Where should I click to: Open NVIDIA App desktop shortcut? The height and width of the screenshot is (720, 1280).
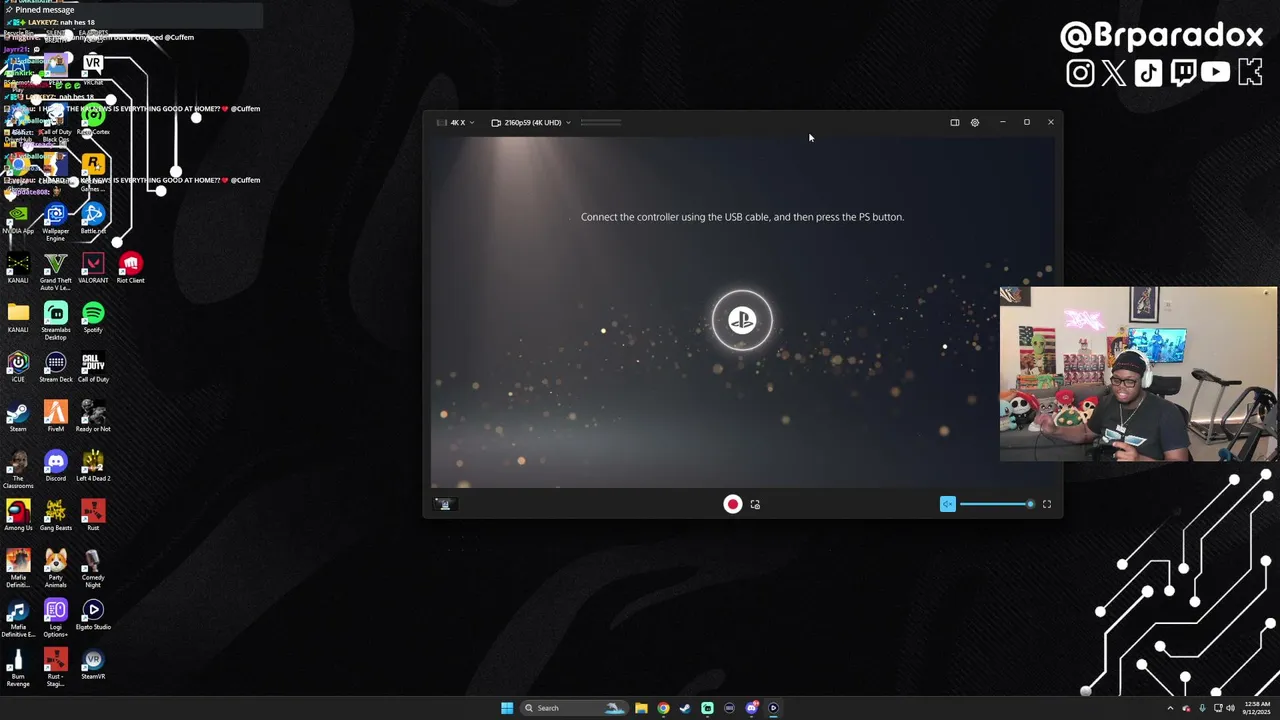18,219
